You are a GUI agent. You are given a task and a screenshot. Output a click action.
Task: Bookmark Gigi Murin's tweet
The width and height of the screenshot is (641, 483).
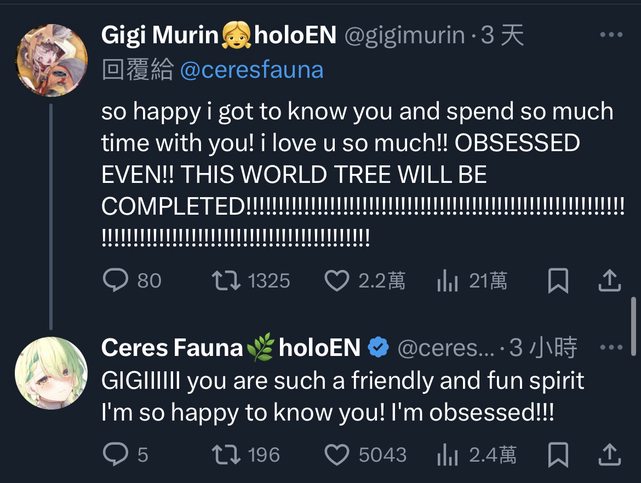pyautogui.click(x=559, y=281)
